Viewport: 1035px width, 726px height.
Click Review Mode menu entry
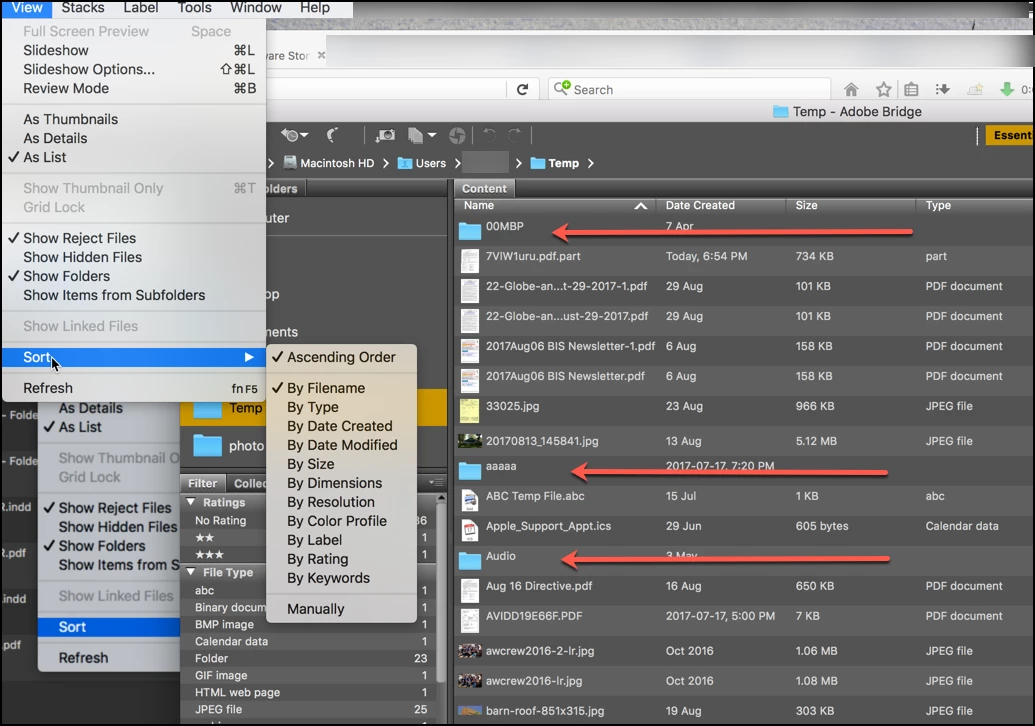[x=66, y=88]
